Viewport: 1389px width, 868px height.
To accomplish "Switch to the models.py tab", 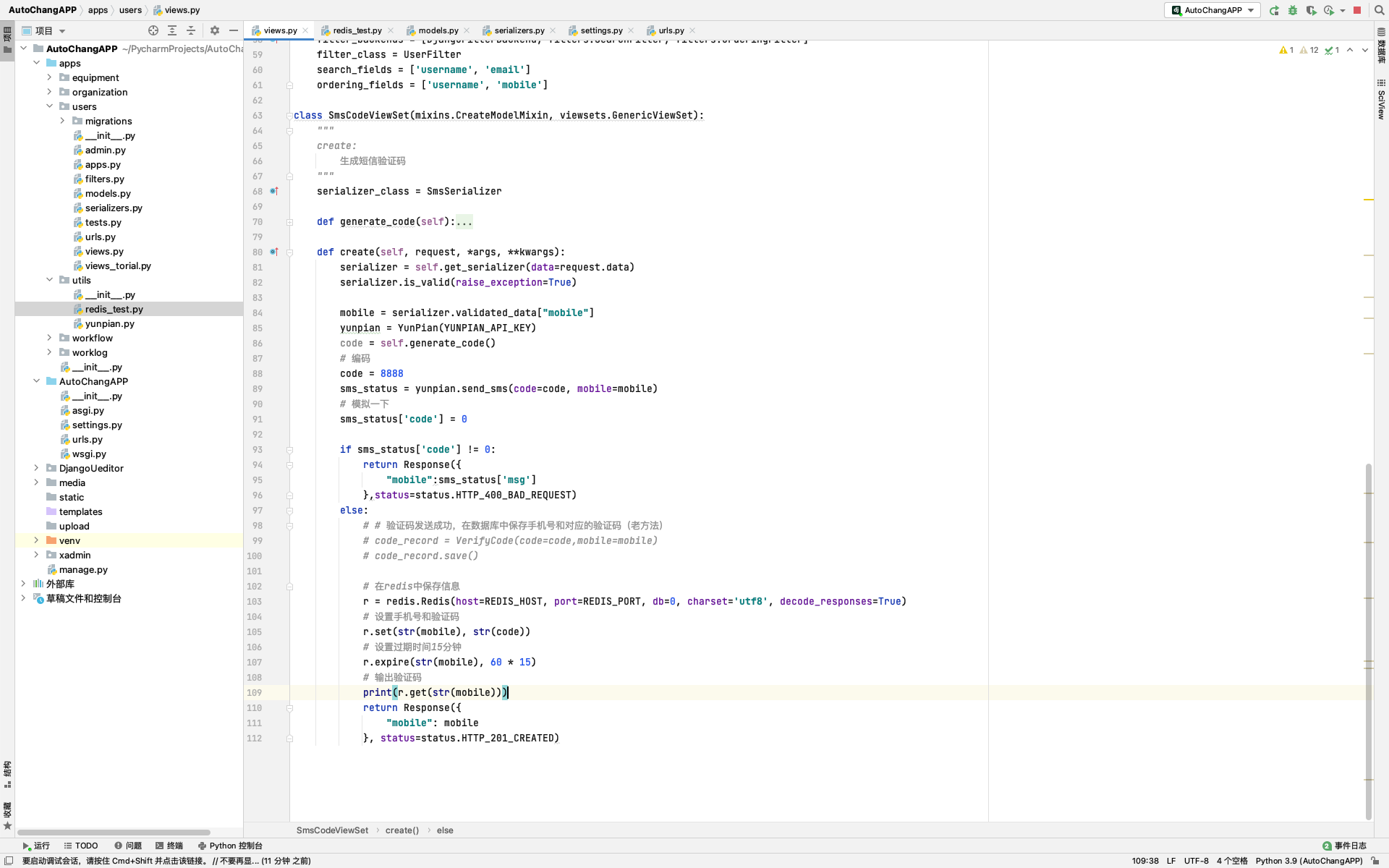I will tap(438, 30).
